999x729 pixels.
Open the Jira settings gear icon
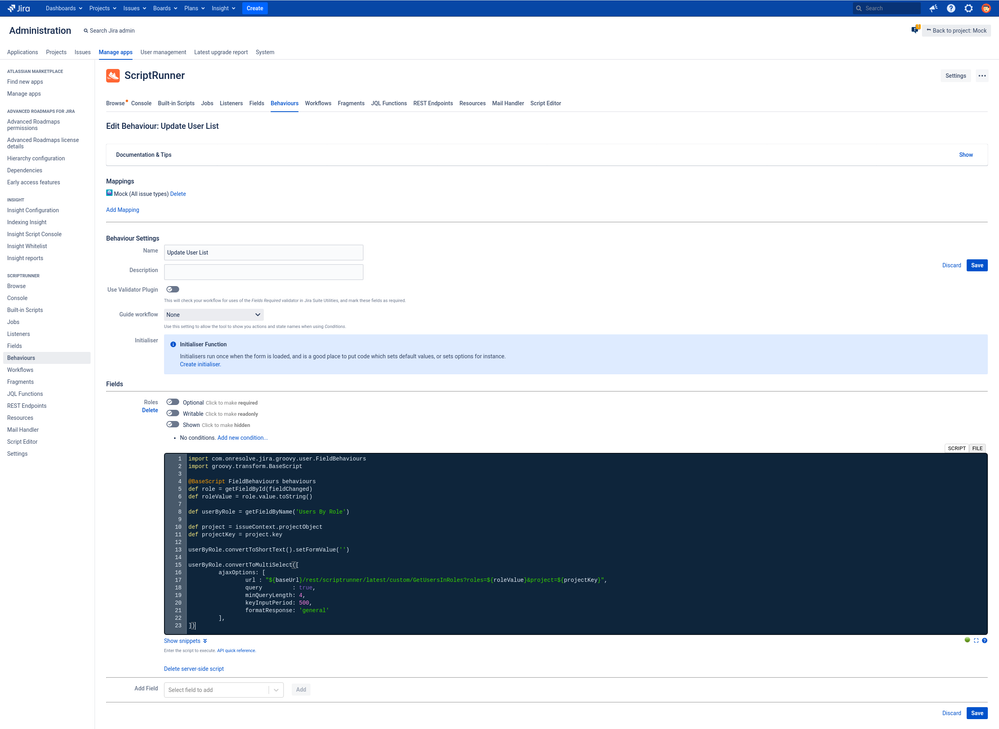tap(968, 8)
